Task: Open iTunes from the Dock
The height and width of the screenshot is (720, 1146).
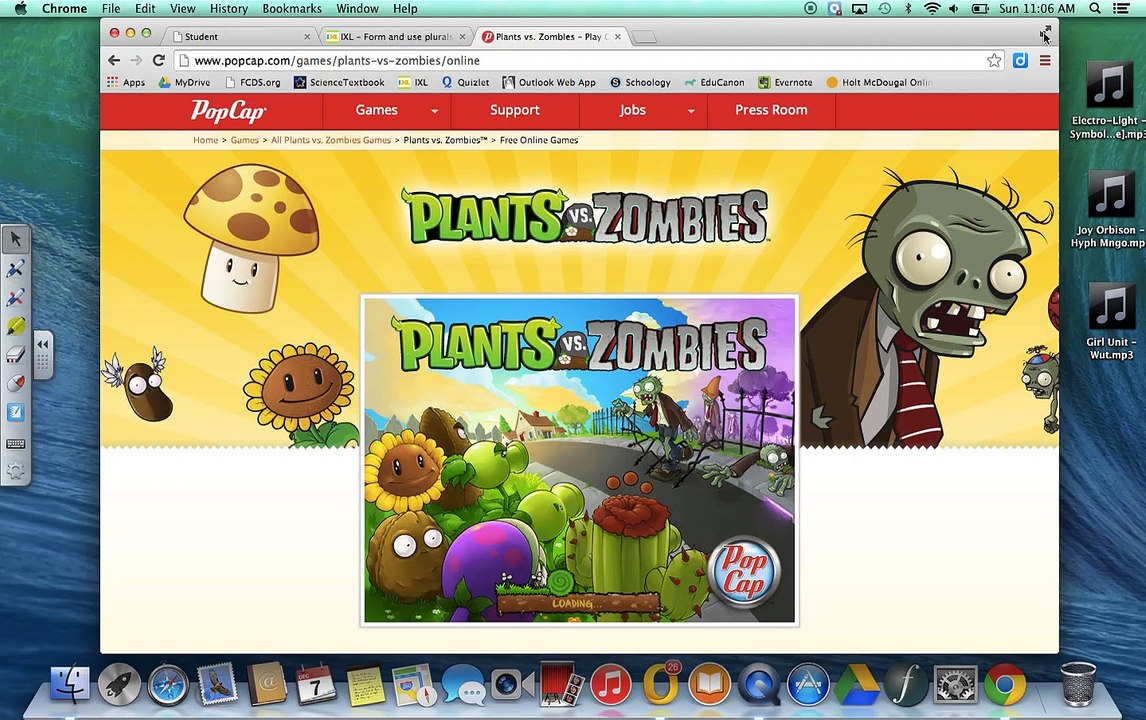Action: click(x=610, y=686)
